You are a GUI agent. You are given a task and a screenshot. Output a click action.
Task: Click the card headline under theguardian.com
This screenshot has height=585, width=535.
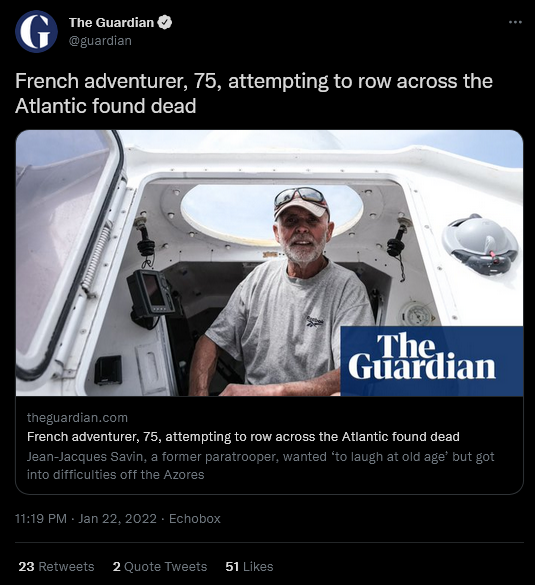(x=243, y=437)
